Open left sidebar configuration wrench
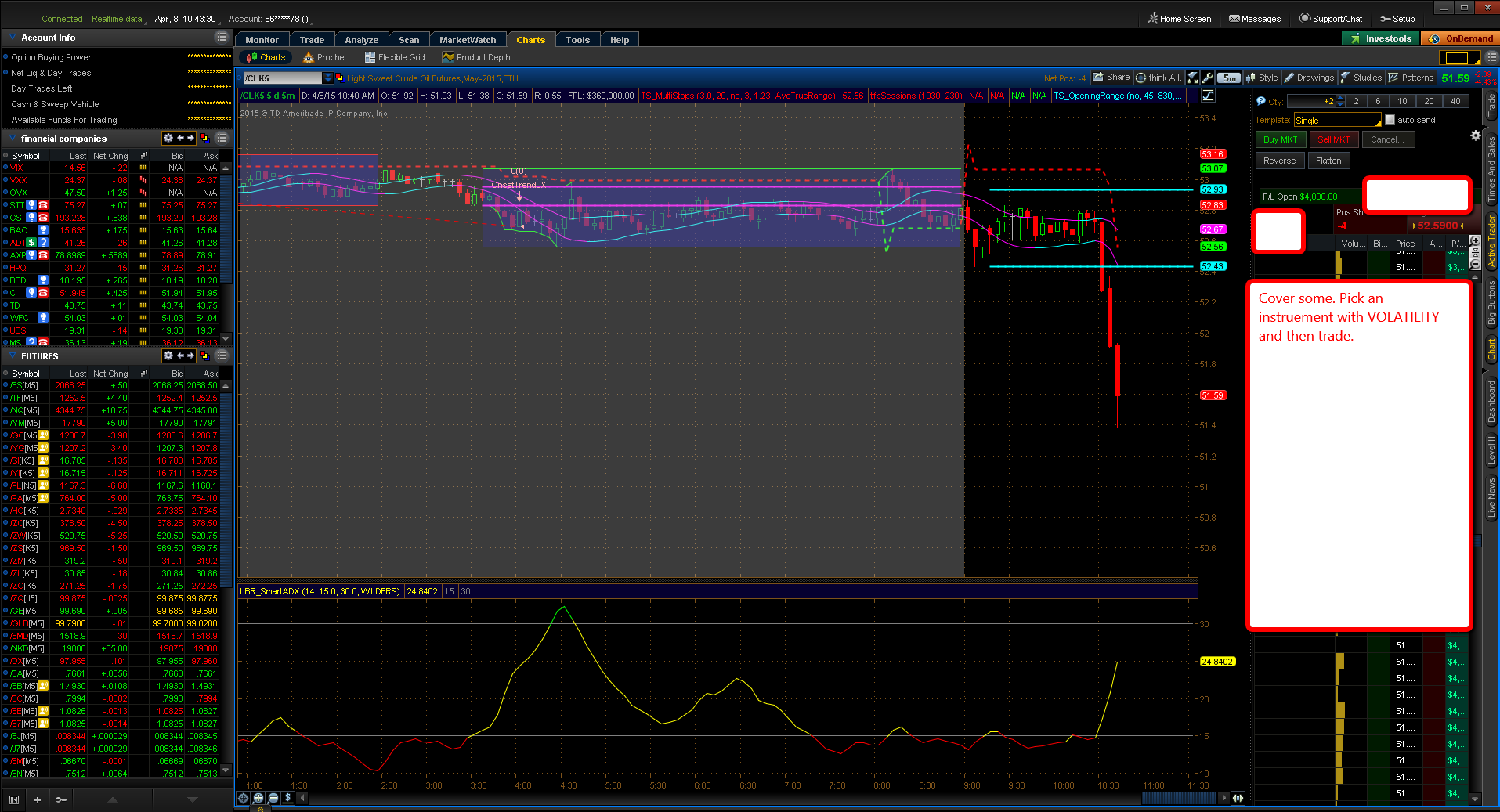Image resolution: width=1500 pixels, height=812 pixels. tap(61, 799)
